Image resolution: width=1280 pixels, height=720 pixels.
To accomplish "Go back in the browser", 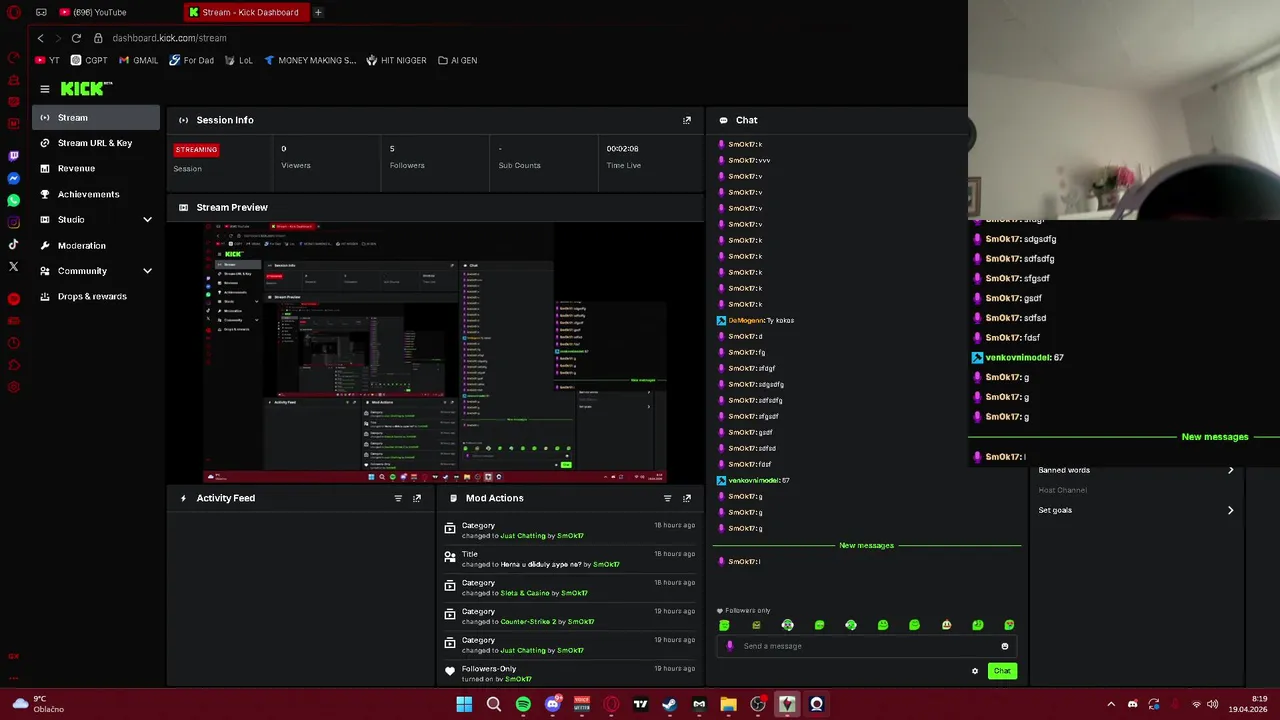I will [40, 38].
